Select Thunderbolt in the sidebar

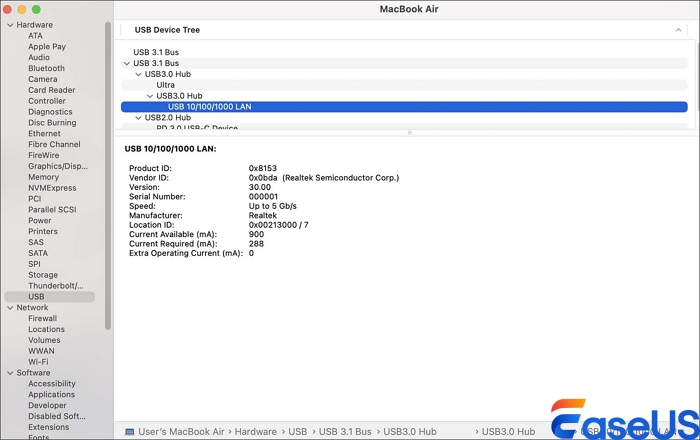(x=56, y=286)
